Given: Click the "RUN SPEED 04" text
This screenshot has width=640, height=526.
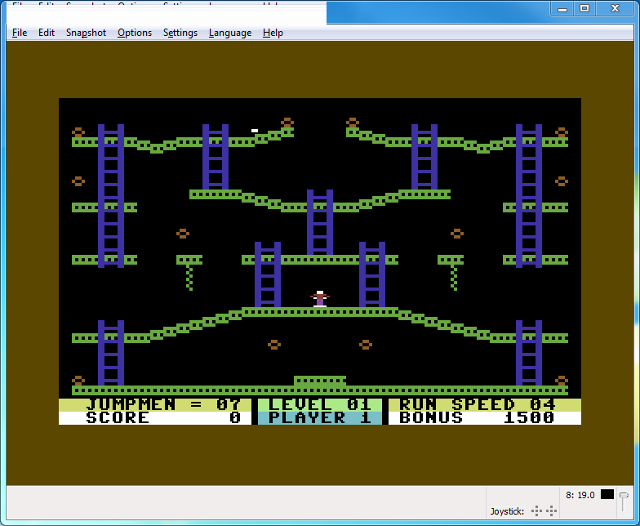Looking at the screenshot, I should pos(477,404).
